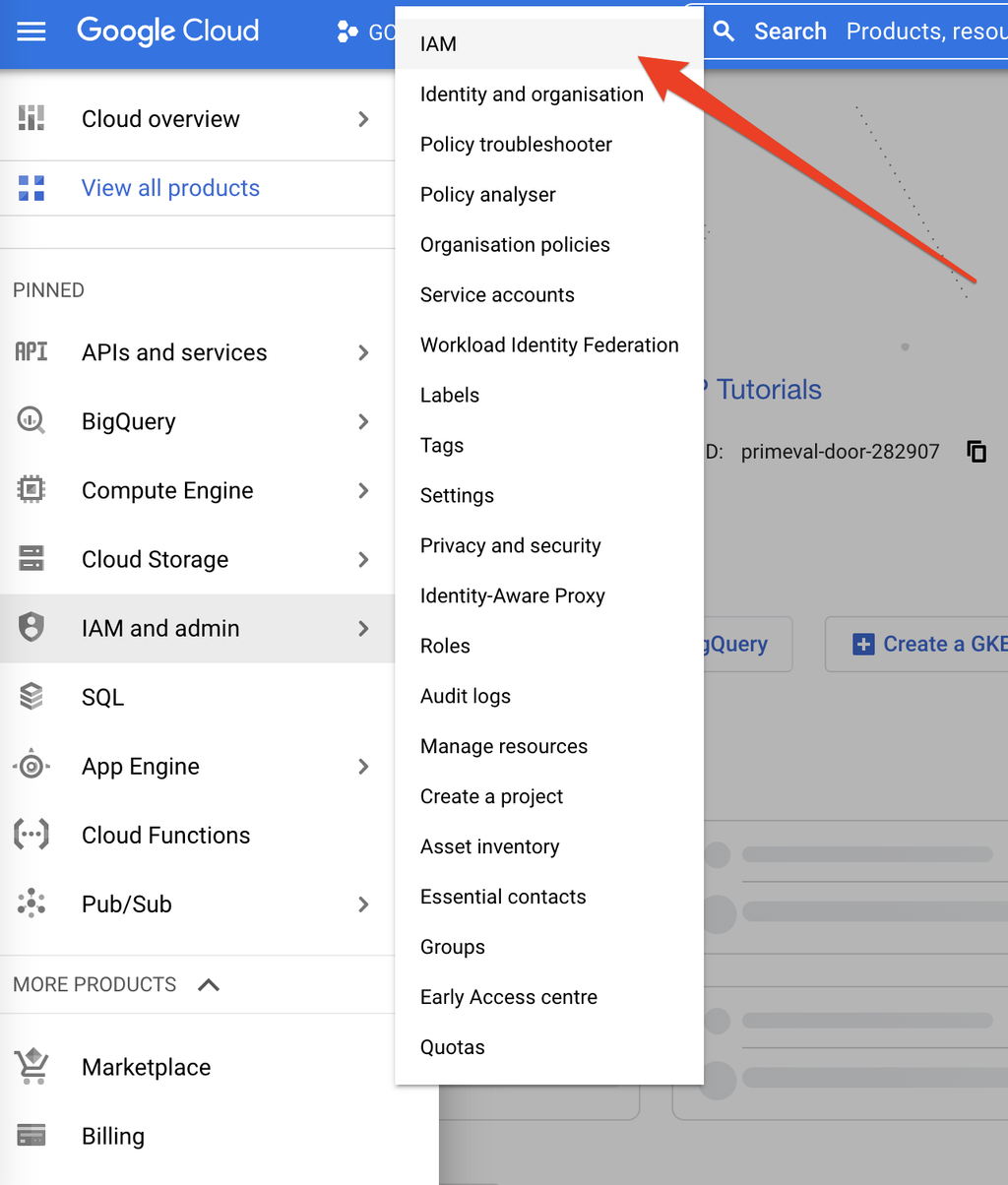
Task: Open Audit logs
Action: 549,697
